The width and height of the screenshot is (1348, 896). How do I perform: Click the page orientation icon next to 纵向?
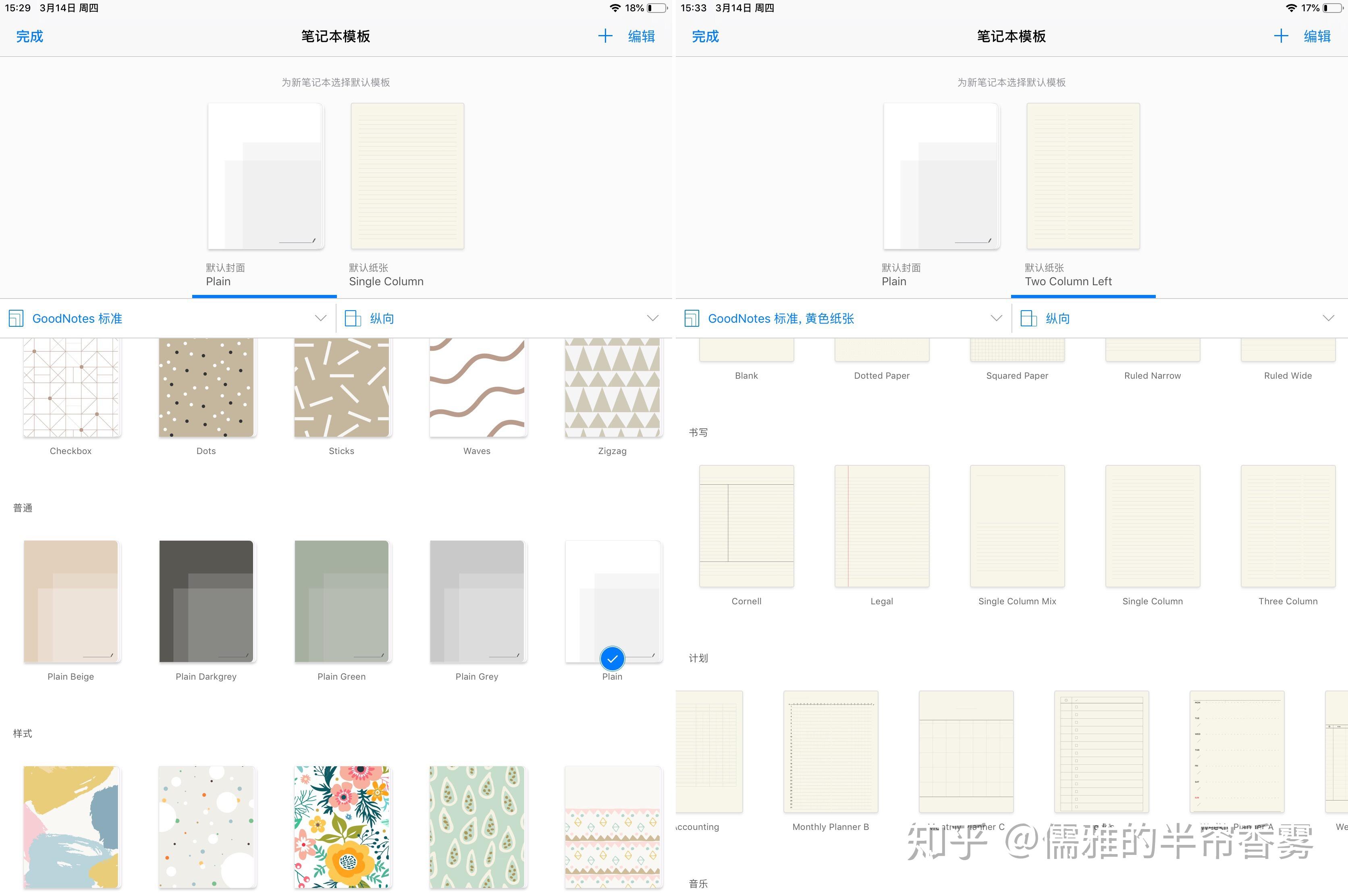(353, 318)
